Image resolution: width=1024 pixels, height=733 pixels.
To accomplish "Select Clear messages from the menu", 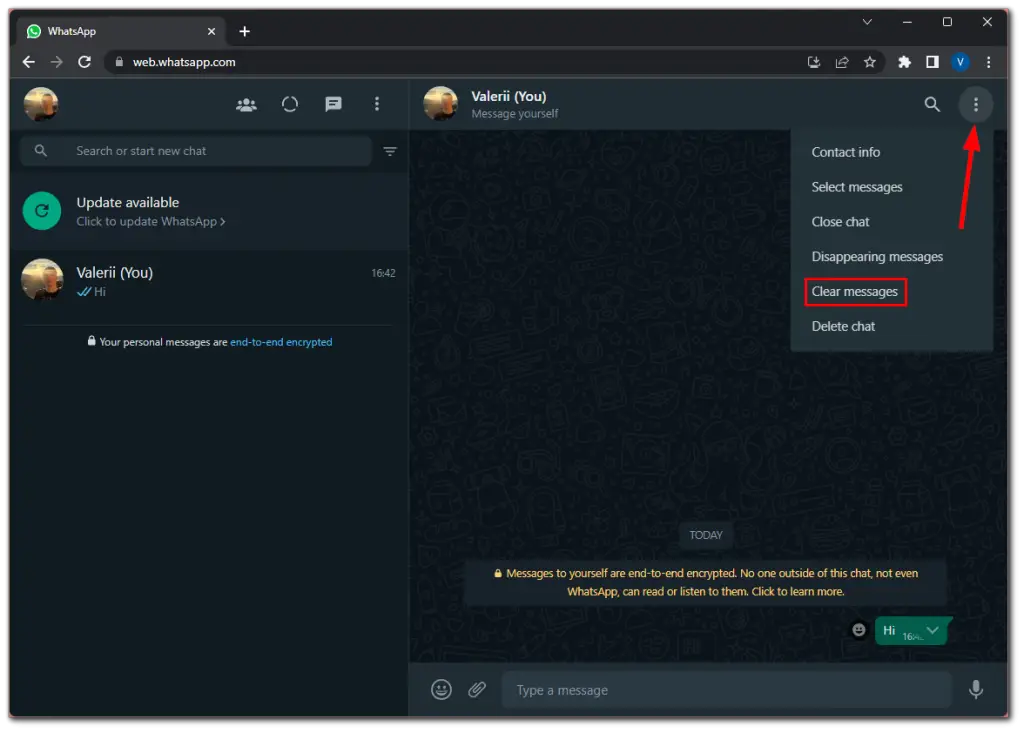I will click(x=854, y=291).
